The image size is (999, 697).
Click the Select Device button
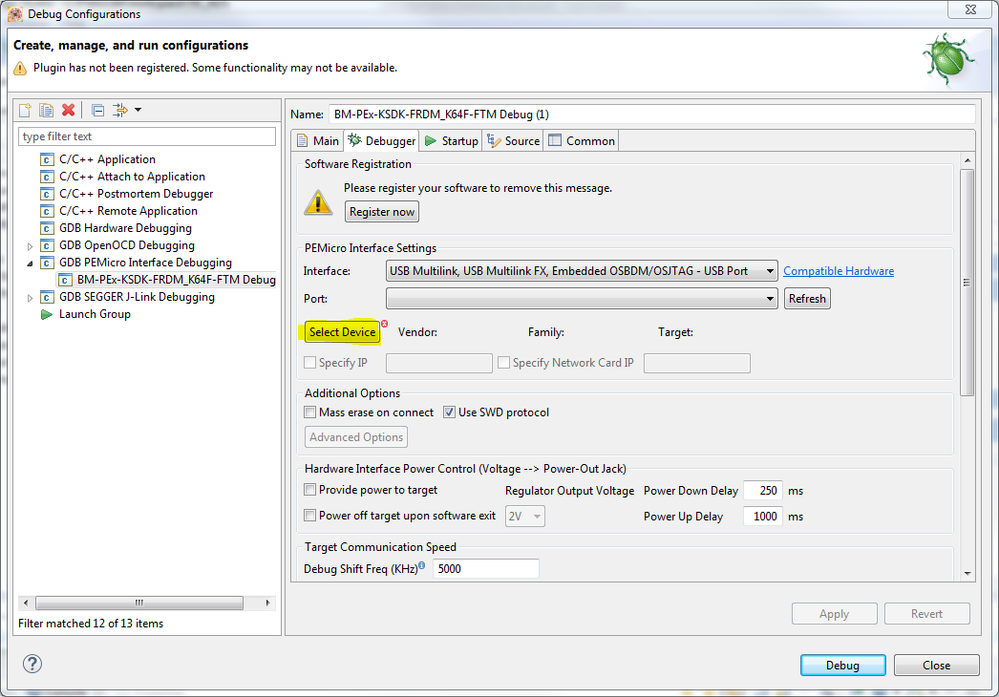(x=342, y=332)
